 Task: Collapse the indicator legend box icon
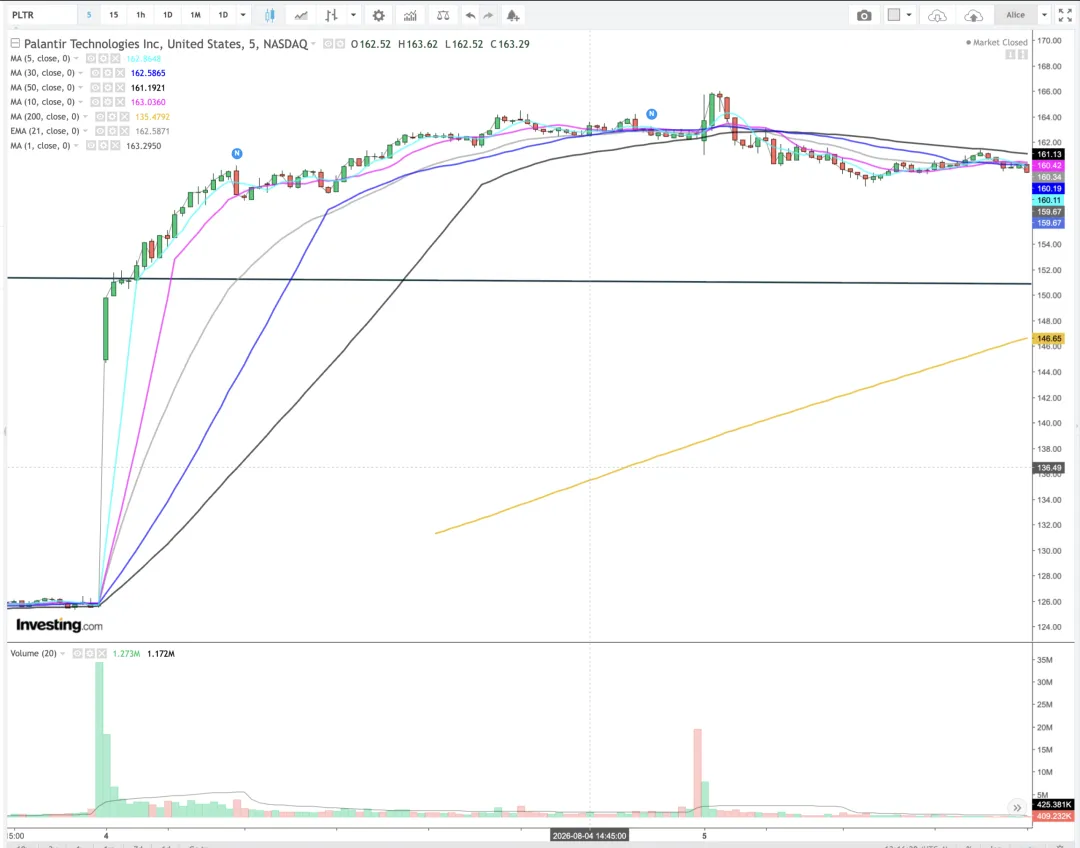pyautogui.click(x=15, y=43)
